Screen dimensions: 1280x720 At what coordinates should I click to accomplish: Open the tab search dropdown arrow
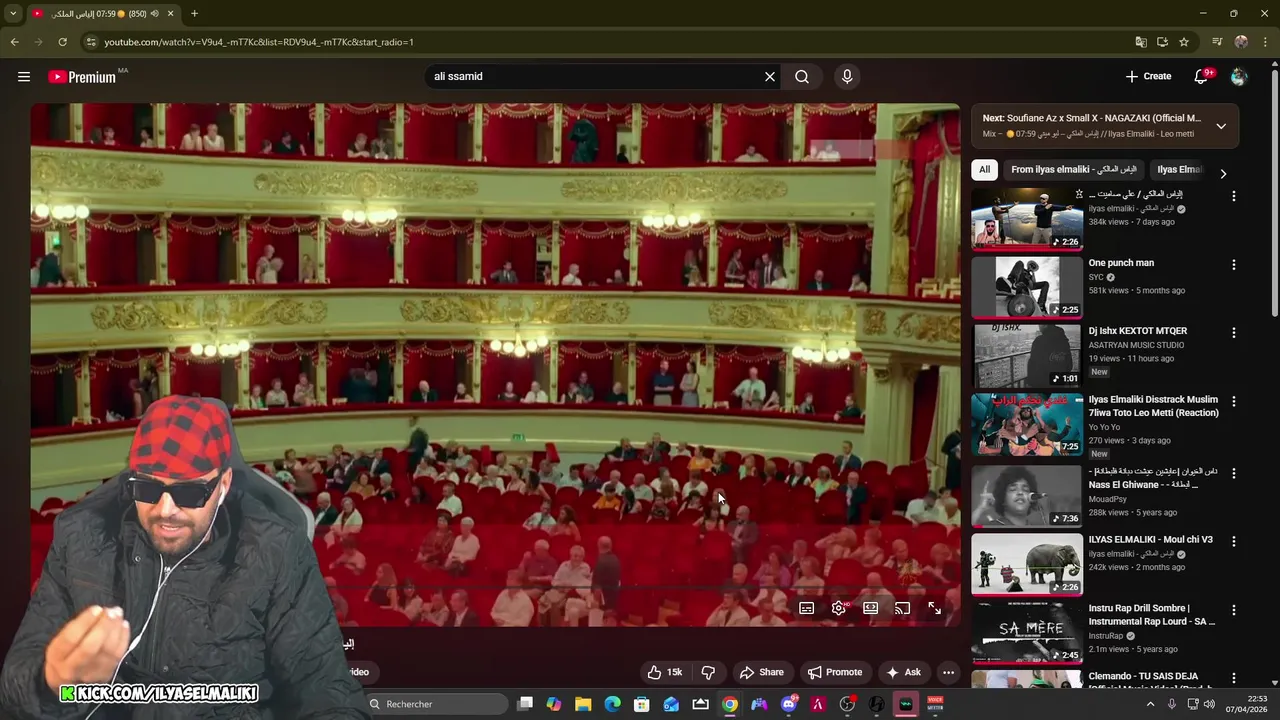[x=13, y=14]
